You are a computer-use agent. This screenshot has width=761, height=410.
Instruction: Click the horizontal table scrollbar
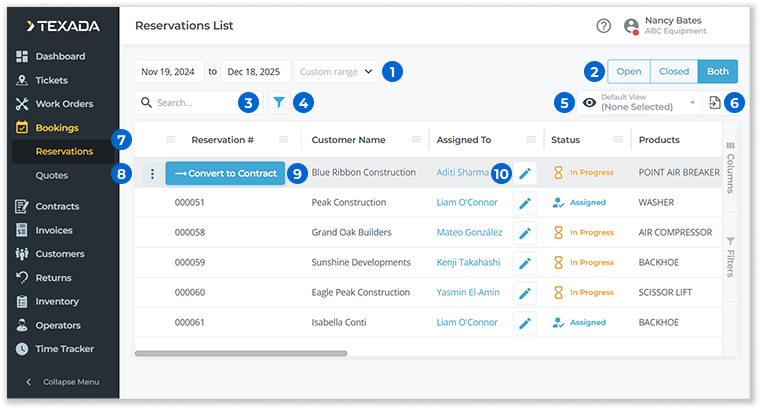240,353
